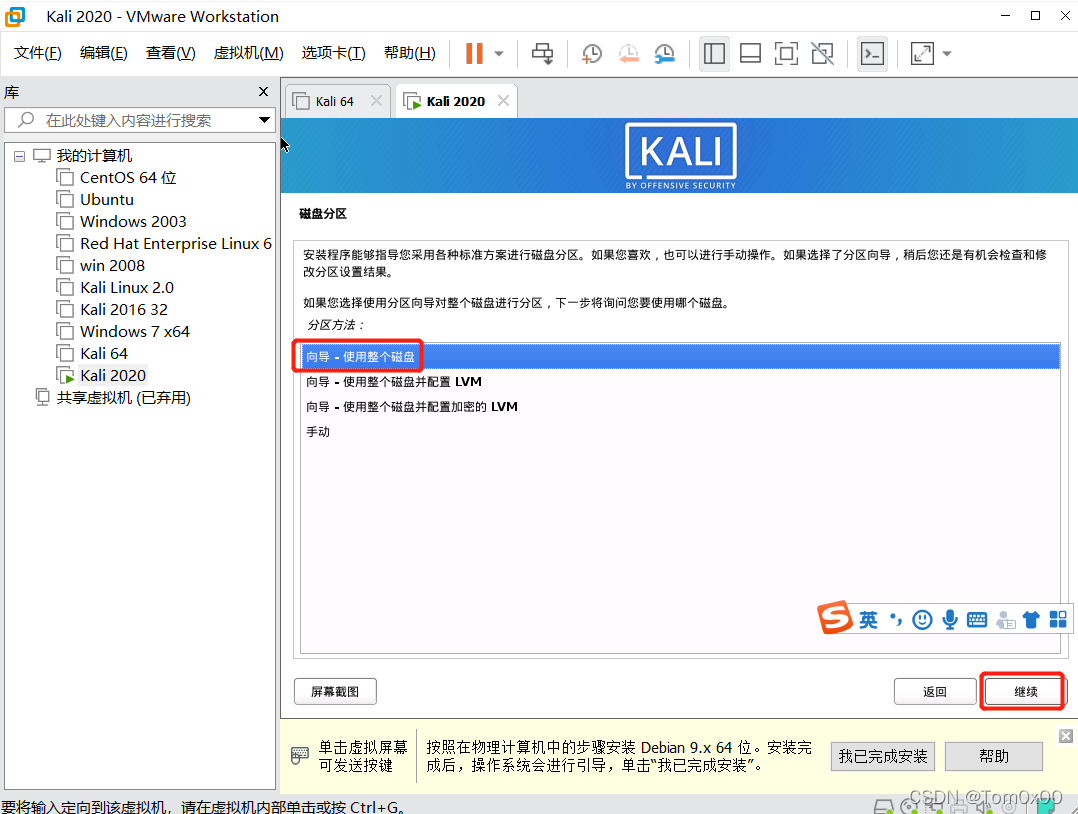Image resolution: width=1078 pixels, height=814 pixels.
Task: Click the 帮助 button in the hint bar
Action: pos(994,756)
